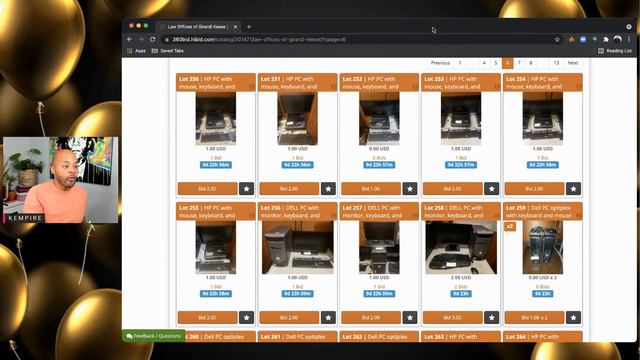Bid 3.00 on Lot 258
Screen dimensions: 640x360
[452, 318]
